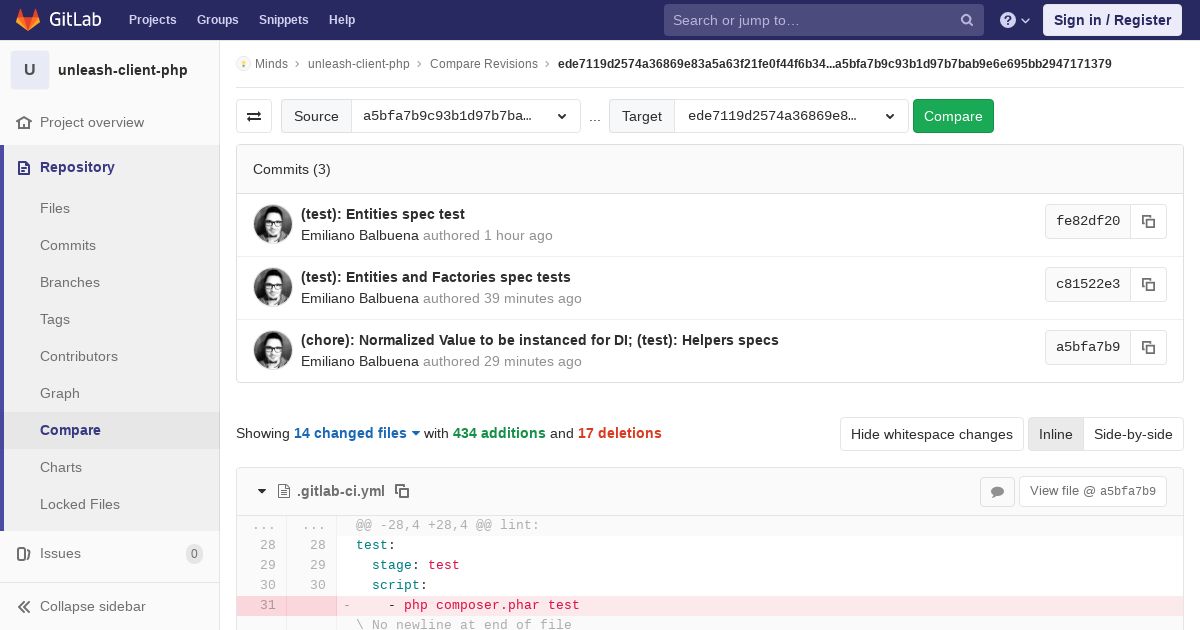
Task: Open the Help question mark menu
Action: 1015,20
